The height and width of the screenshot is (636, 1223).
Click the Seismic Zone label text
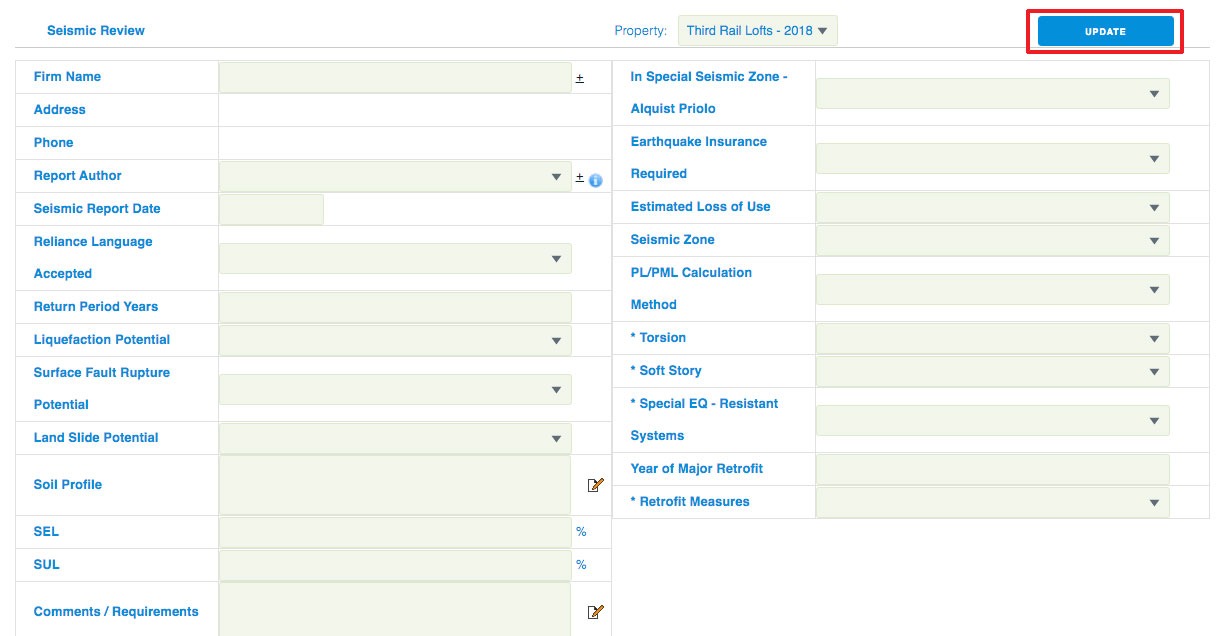tap(673, 240)
